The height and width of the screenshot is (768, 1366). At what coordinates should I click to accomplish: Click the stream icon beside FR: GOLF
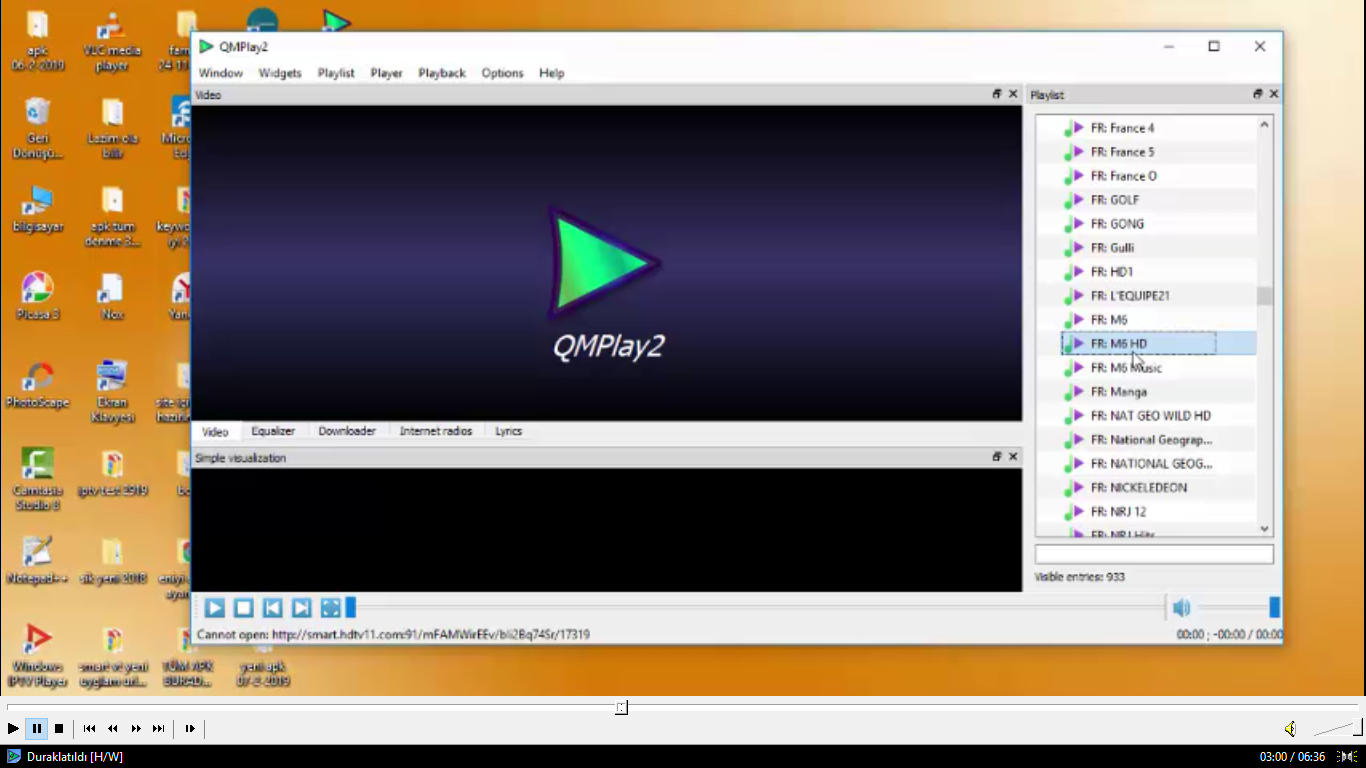(x=1074, y=200)
